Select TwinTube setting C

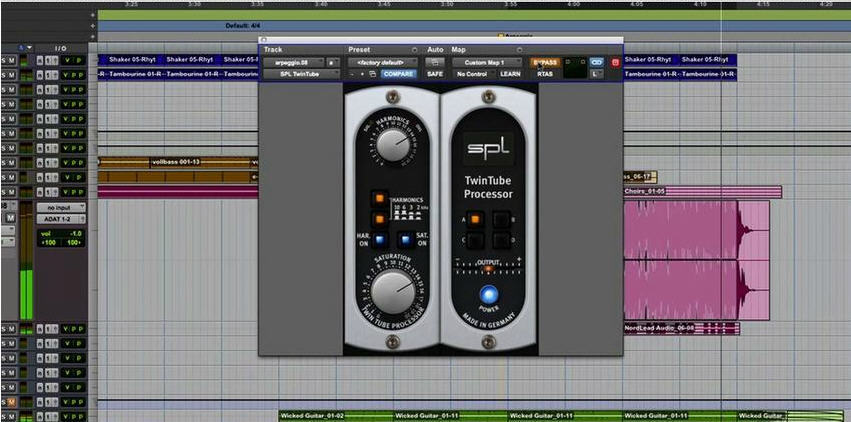tap(475, 240)
